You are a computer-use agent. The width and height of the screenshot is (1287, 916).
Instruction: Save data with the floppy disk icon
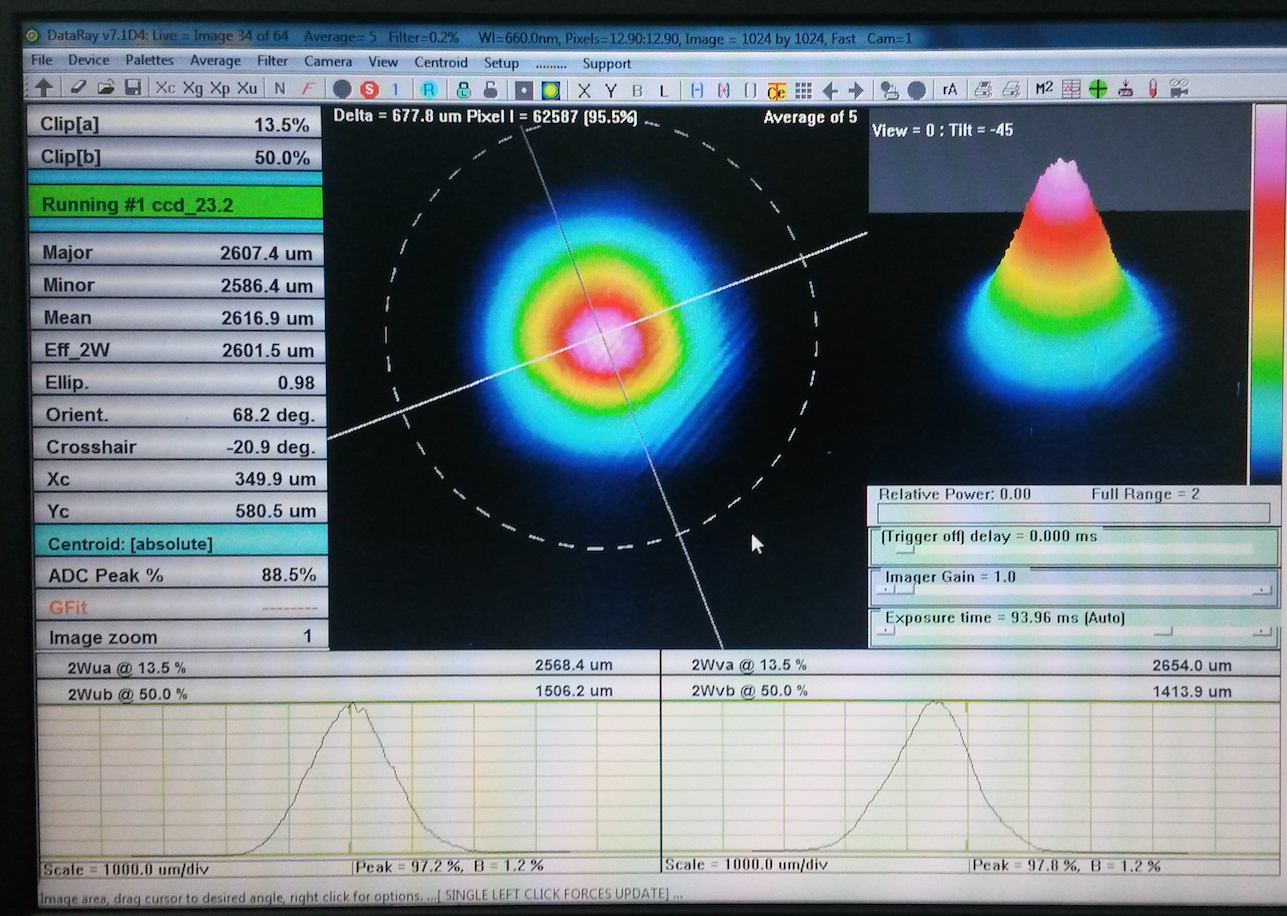tap(133, 88)
